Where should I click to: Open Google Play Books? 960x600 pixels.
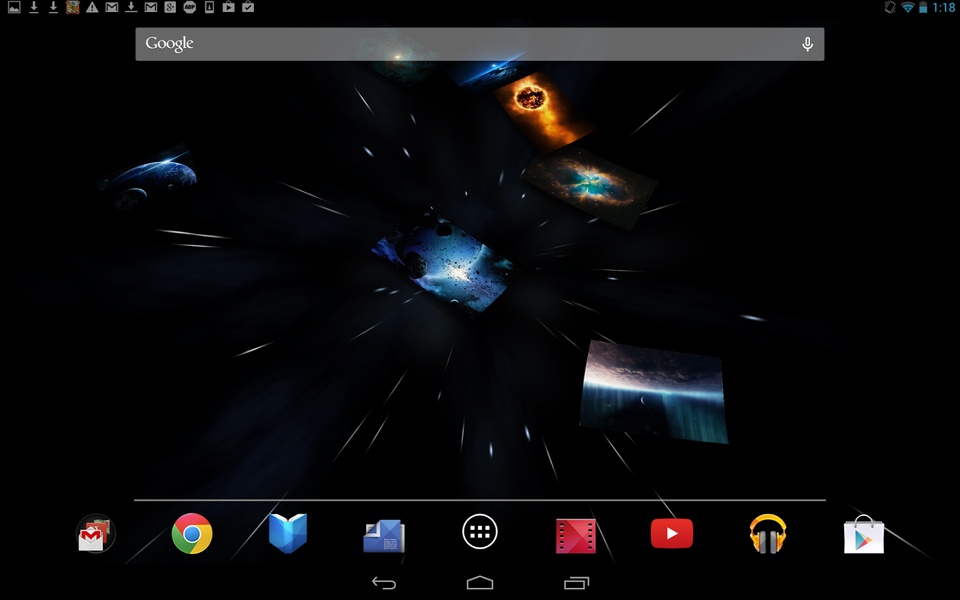click(x=288, y=533)
